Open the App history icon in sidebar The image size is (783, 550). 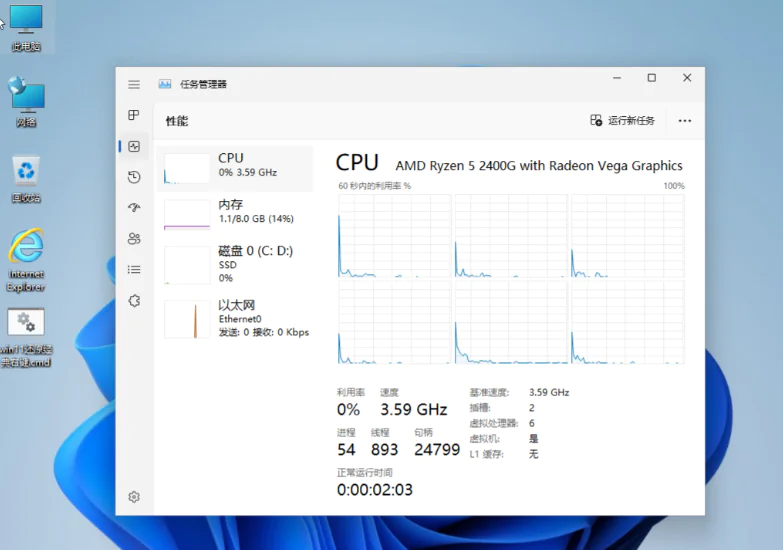tap(134, 177)
